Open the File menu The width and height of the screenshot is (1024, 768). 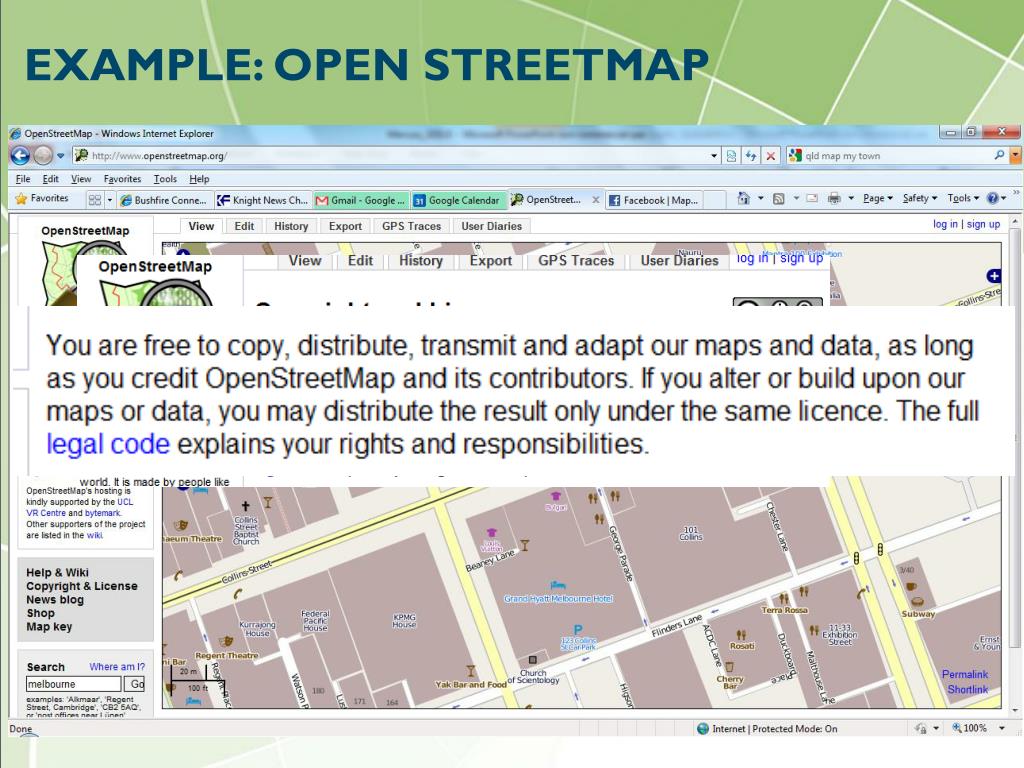(x=23, y=178)
